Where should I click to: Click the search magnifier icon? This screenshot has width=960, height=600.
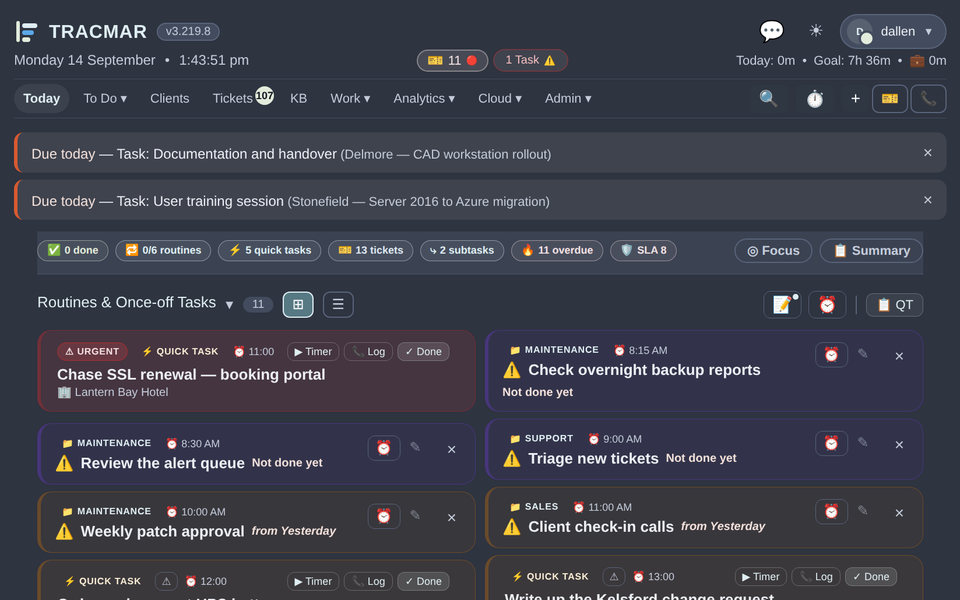(768, 99)
